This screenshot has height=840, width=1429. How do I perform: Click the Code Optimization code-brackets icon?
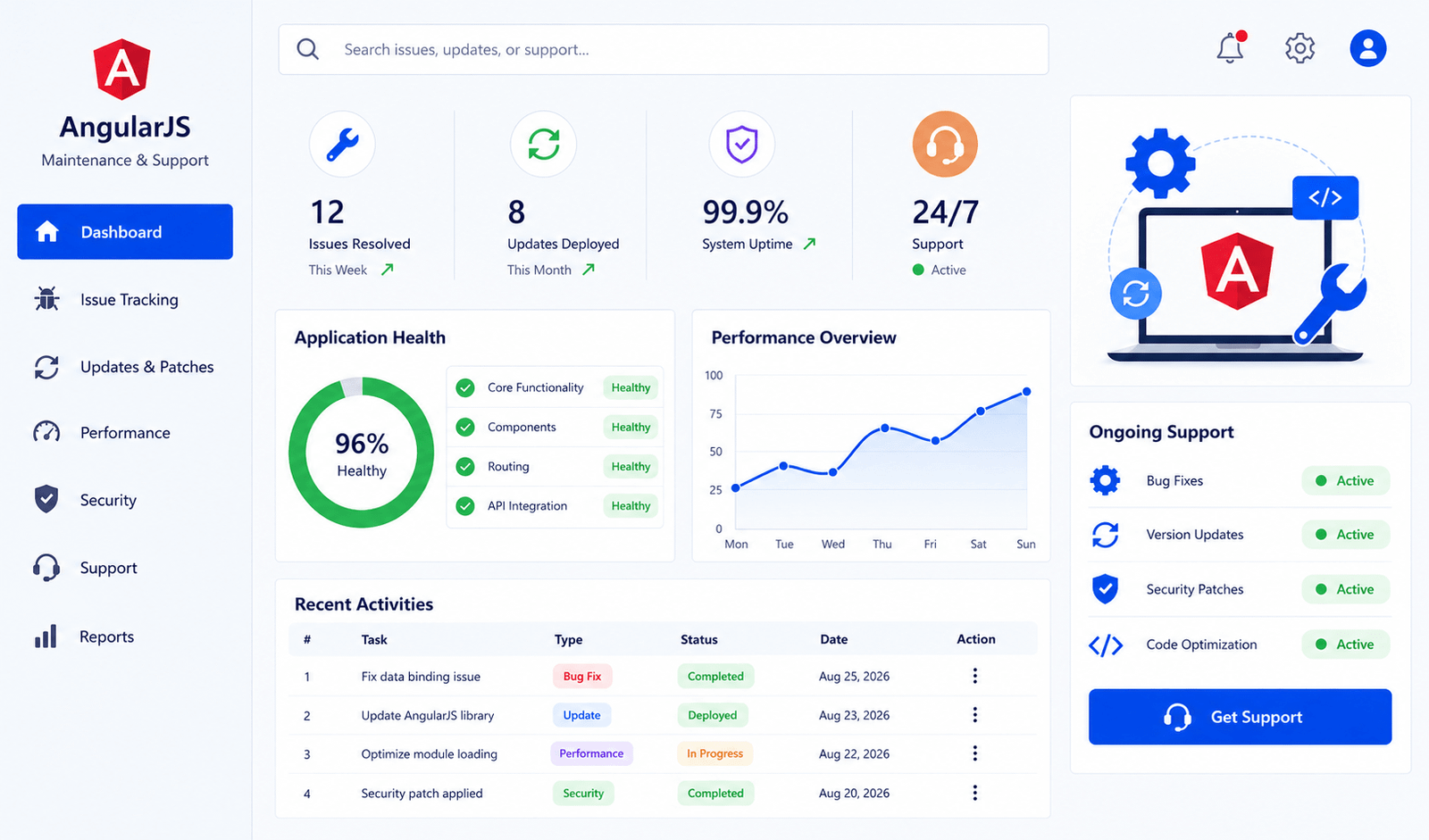(1106, 645)
